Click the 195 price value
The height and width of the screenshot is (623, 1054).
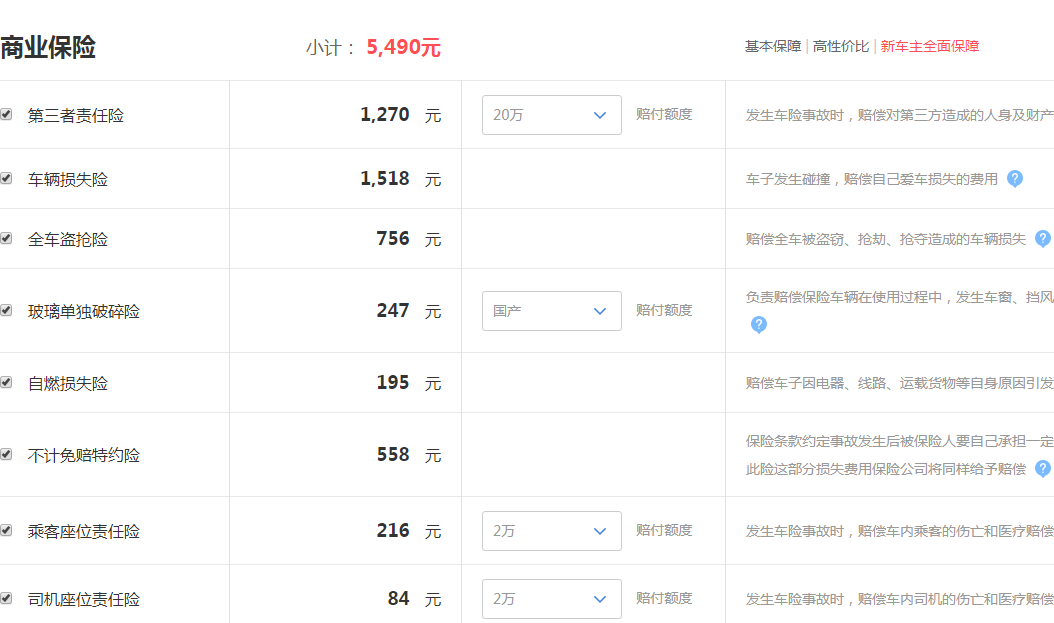[393, 382]
